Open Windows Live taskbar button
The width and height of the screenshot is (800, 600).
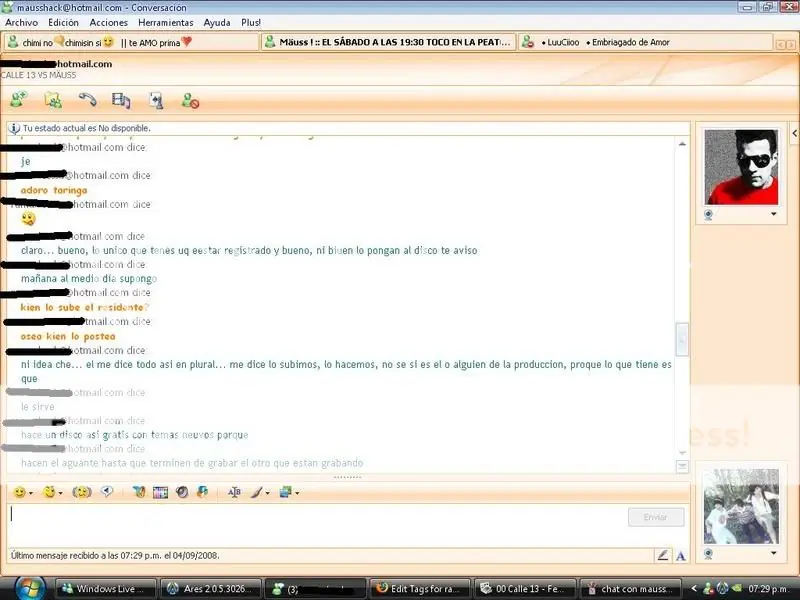[106, 589]
